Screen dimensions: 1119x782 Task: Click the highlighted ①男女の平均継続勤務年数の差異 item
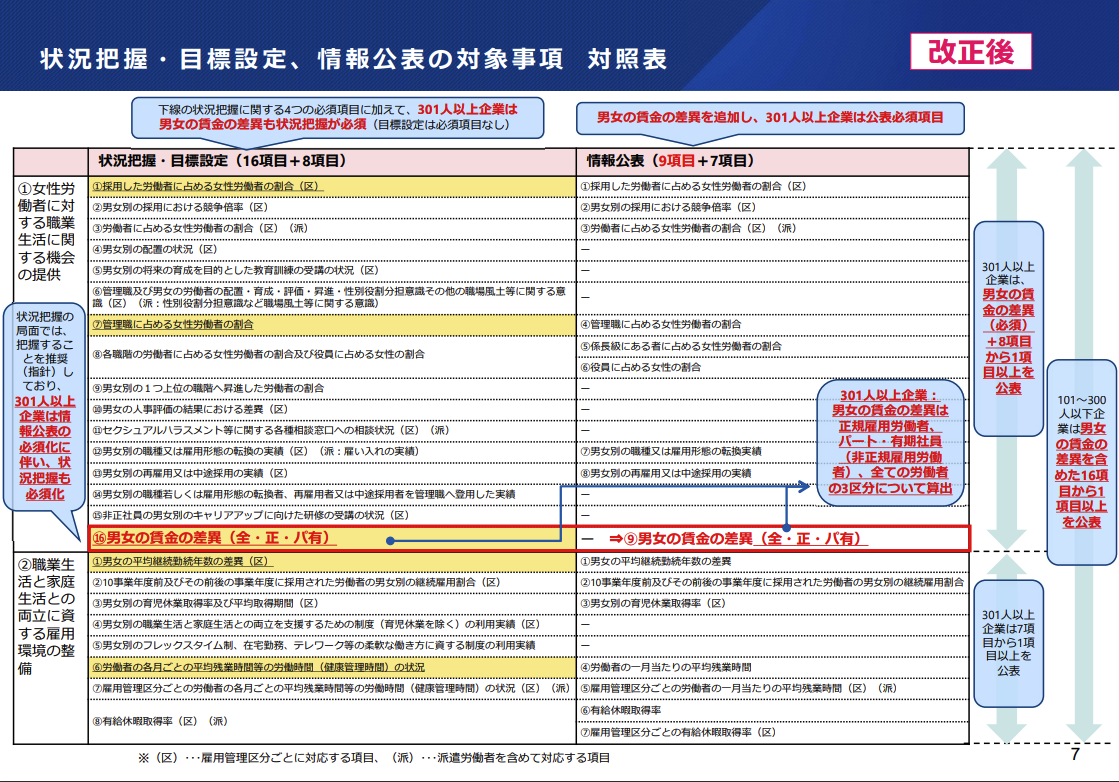coord(181,561)
